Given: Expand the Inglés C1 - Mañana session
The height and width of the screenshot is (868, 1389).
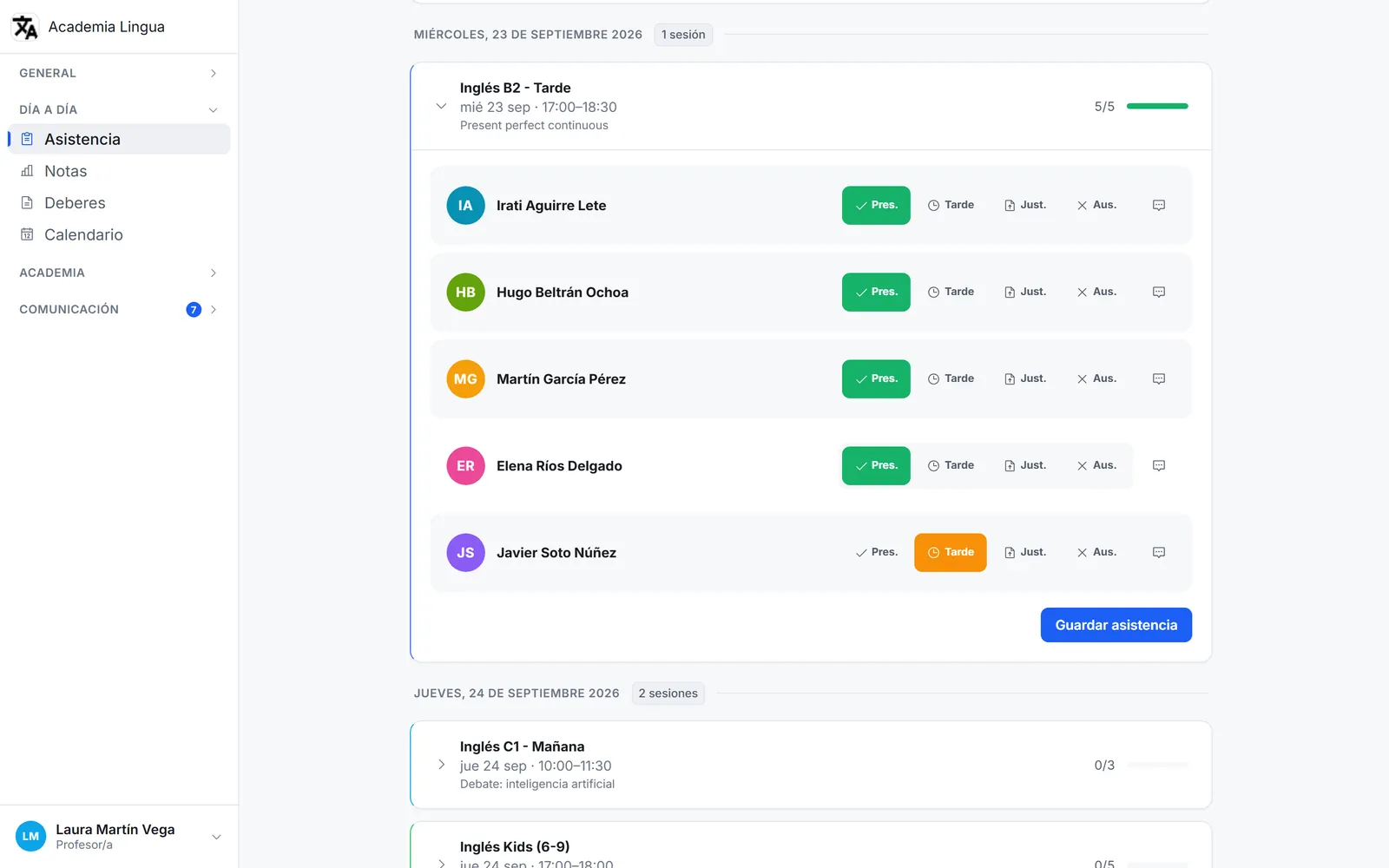Looking at the screenshot, I should (x=441, y=766).
